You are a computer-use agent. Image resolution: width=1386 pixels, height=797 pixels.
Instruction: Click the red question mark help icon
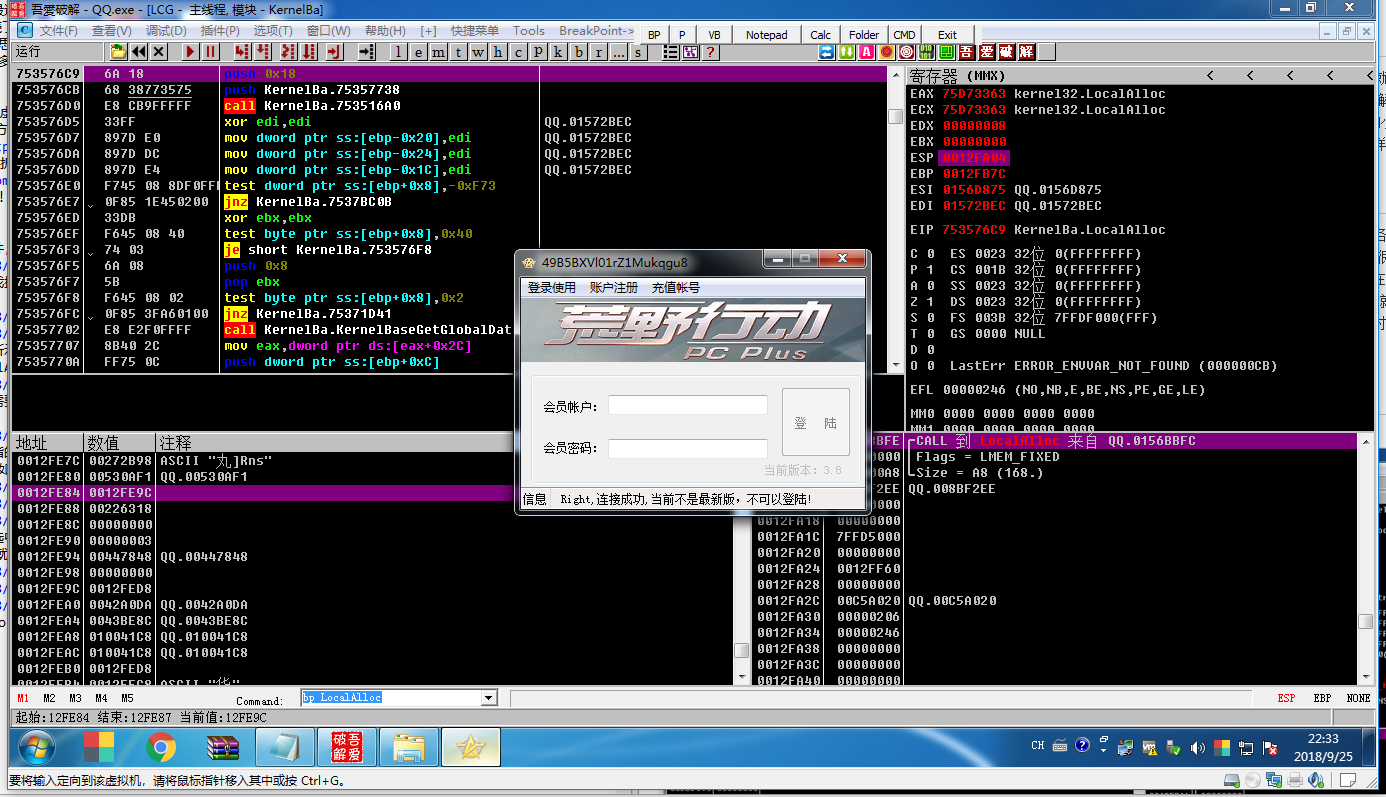click(710, 51)
